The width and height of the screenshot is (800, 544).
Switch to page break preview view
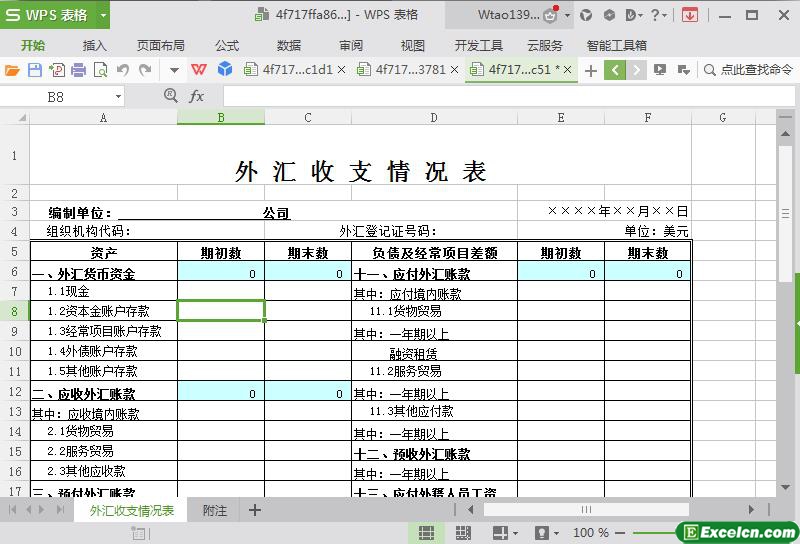(x=464, y=533)
